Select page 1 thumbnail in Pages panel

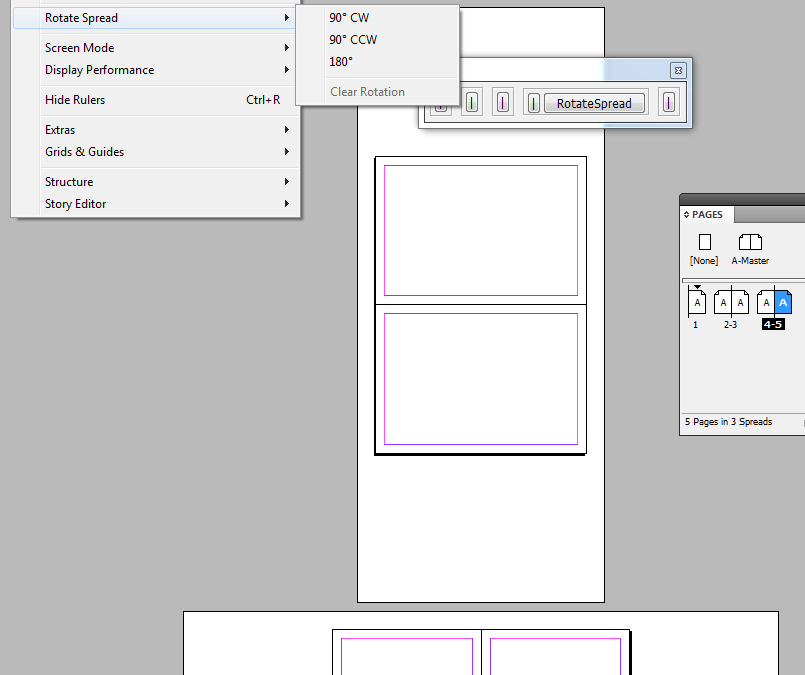(x=697, y=302)
